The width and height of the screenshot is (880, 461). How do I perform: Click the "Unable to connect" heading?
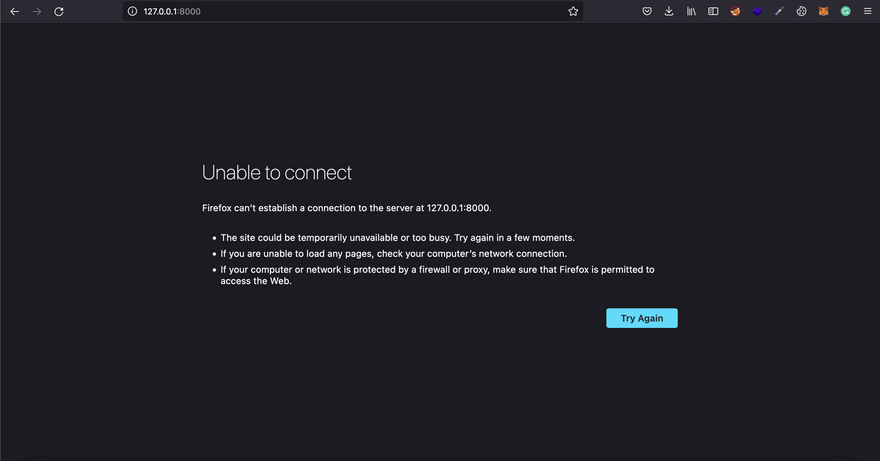click(277, 172)
